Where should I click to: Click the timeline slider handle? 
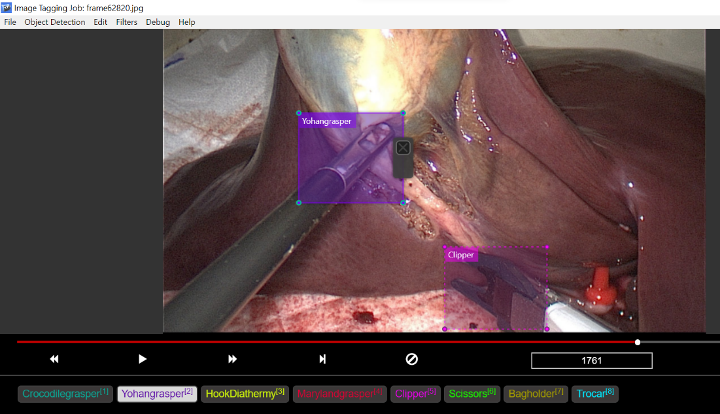(638, 342)
